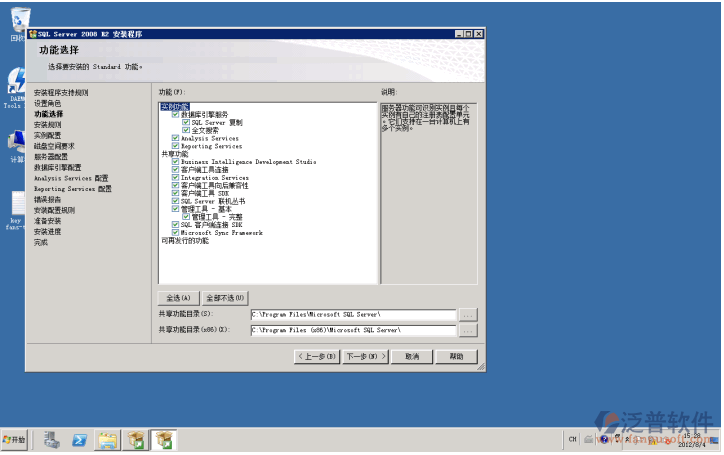
Task: Launch Windows PowerShell from the taskbar
Action: pyautogui.click(x=79, y=440)
